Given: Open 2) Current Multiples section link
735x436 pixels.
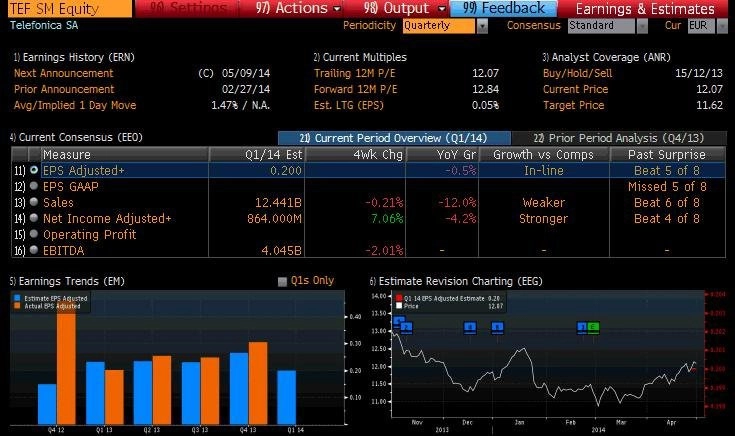Looking at the screenshot, I should point(360,57).
